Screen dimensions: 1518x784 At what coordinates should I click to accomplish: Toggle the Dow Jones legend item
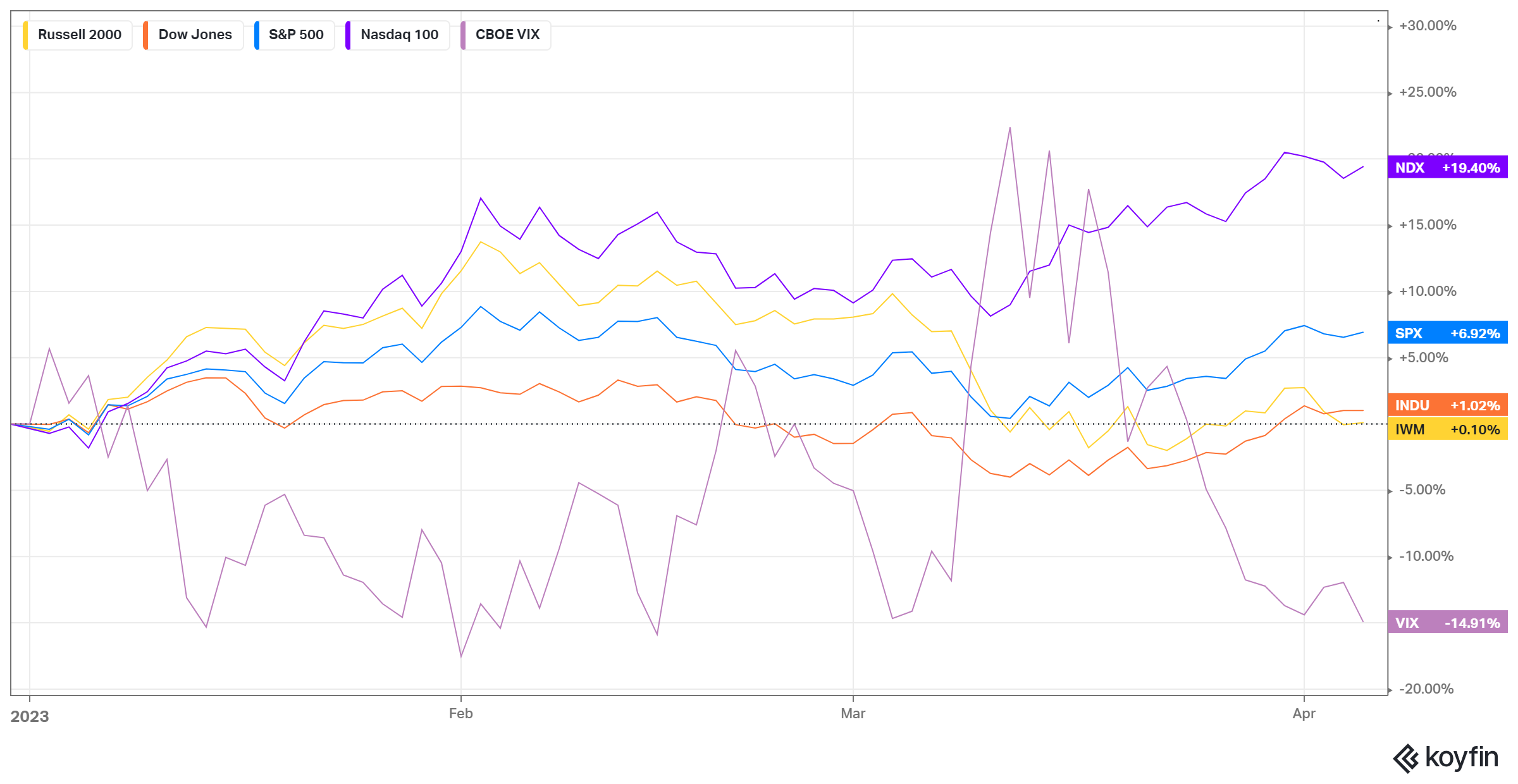pos(195,35)
